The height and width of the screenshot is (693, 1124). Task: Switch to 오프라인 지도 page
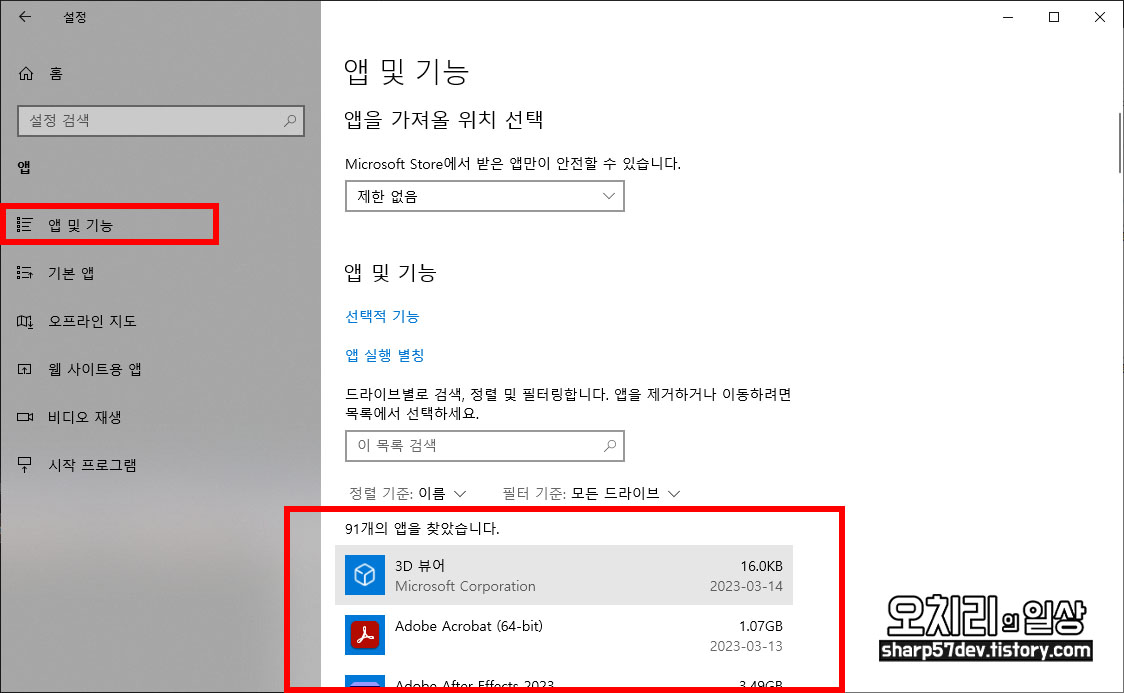(x=92, y=321)
